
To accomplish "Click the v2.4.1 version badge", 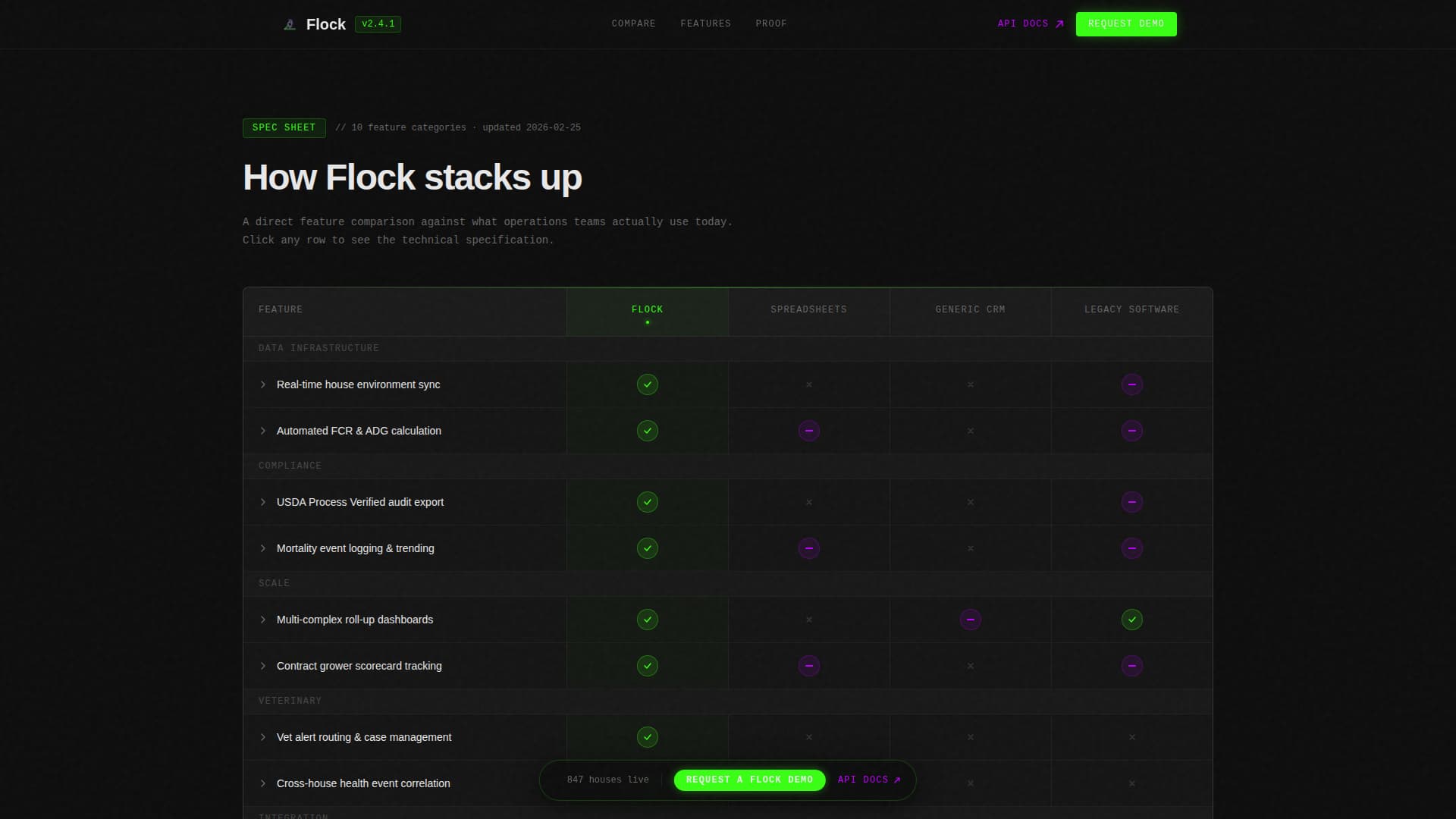I will 378,24.
